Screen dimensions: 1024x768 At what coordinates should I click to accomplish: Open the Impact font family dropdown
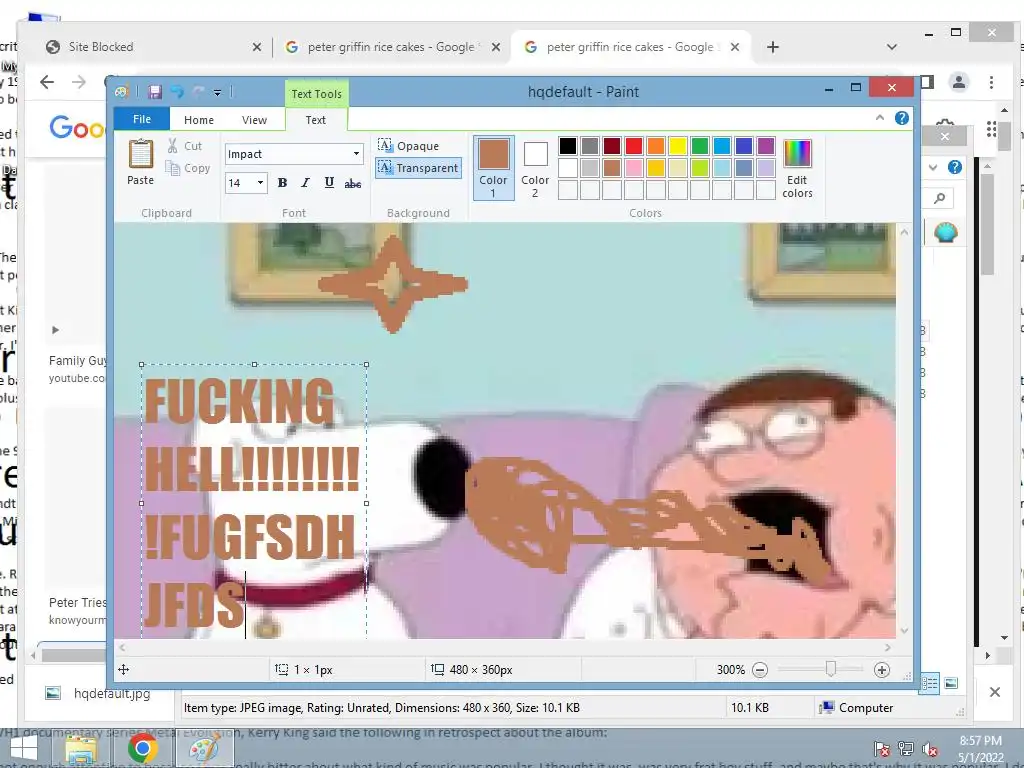[x=357, y=154]
